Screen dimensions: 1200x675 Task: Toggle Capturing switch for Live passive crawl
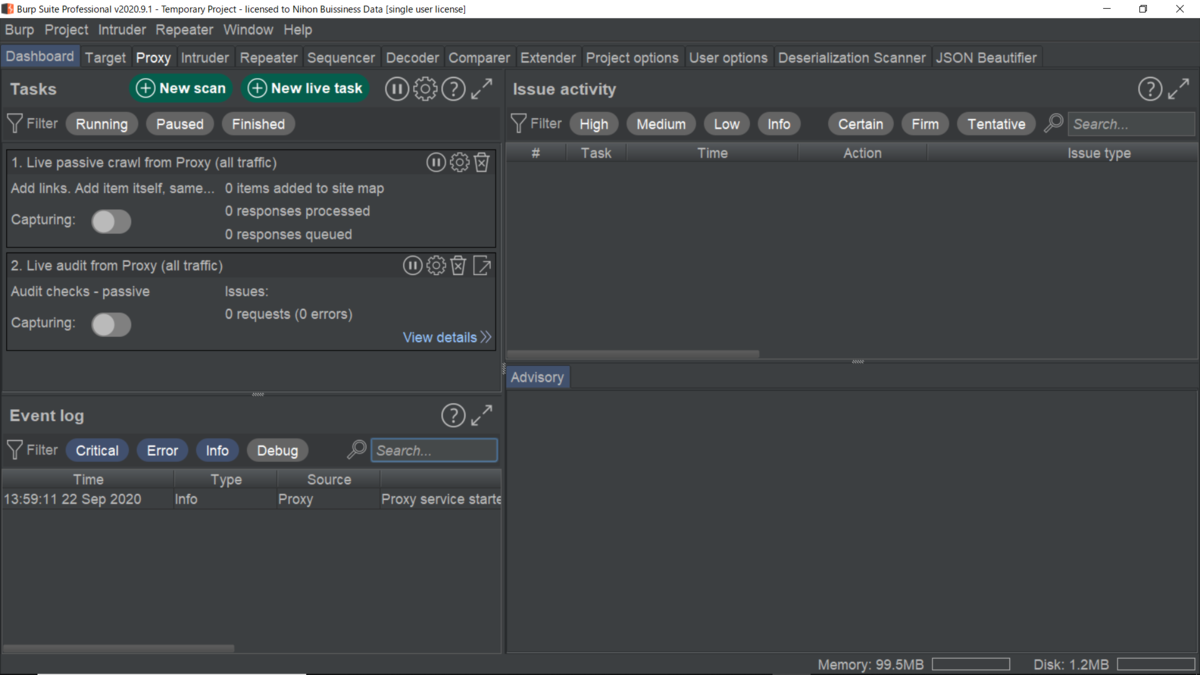111,221
